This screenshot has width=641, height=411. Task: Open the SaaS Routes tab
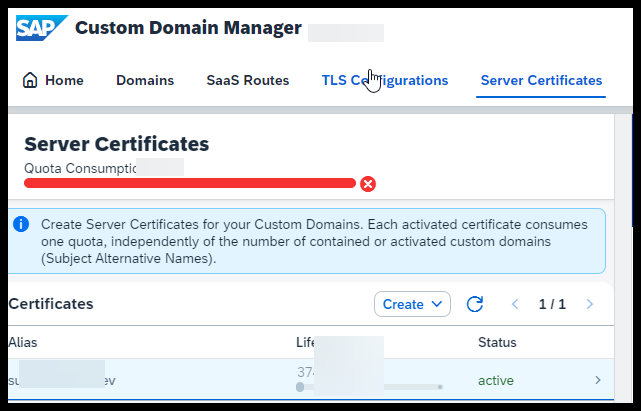click(x=248, y=80)
